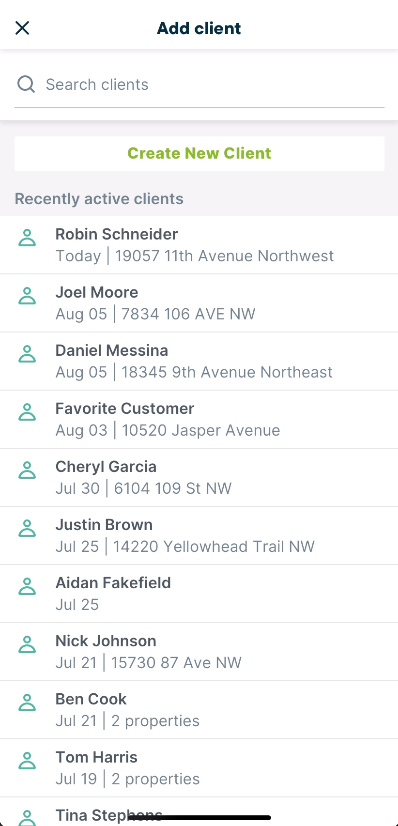Close the Add client screen with X

tap(22, 28)
